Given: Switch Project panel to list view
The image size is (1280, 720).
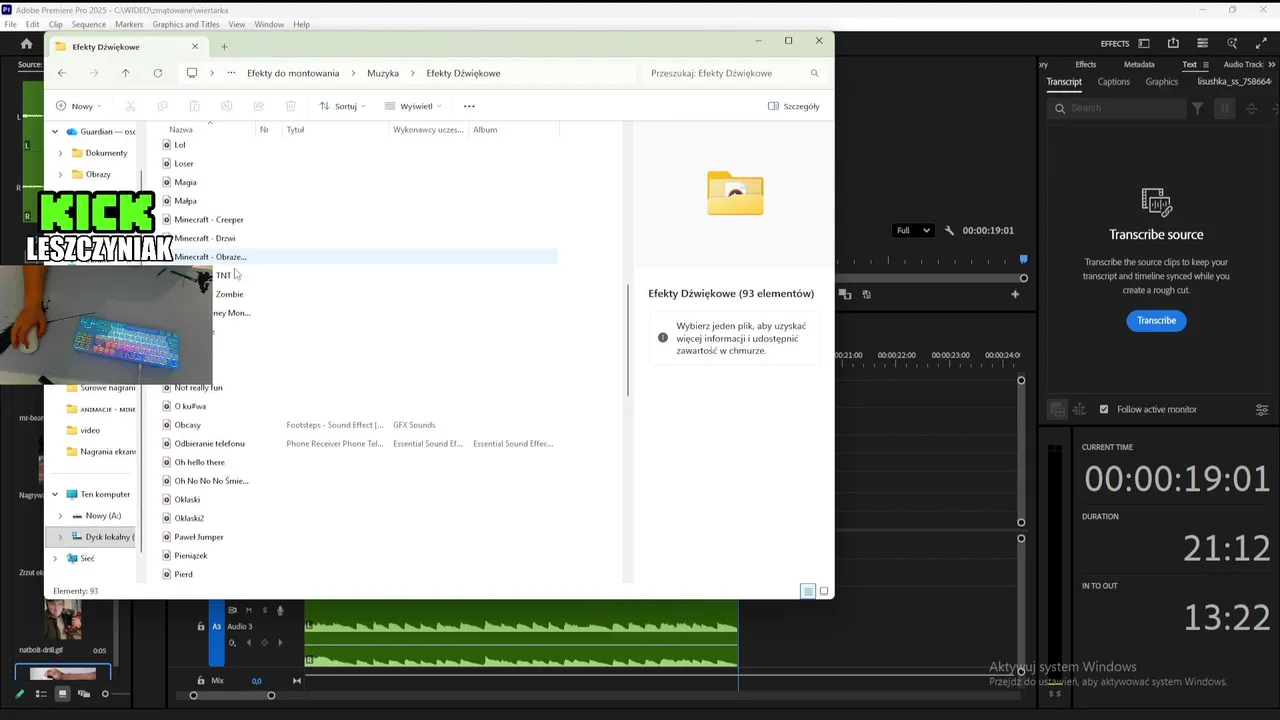Looking at the screenshot, I should [41, 694].
